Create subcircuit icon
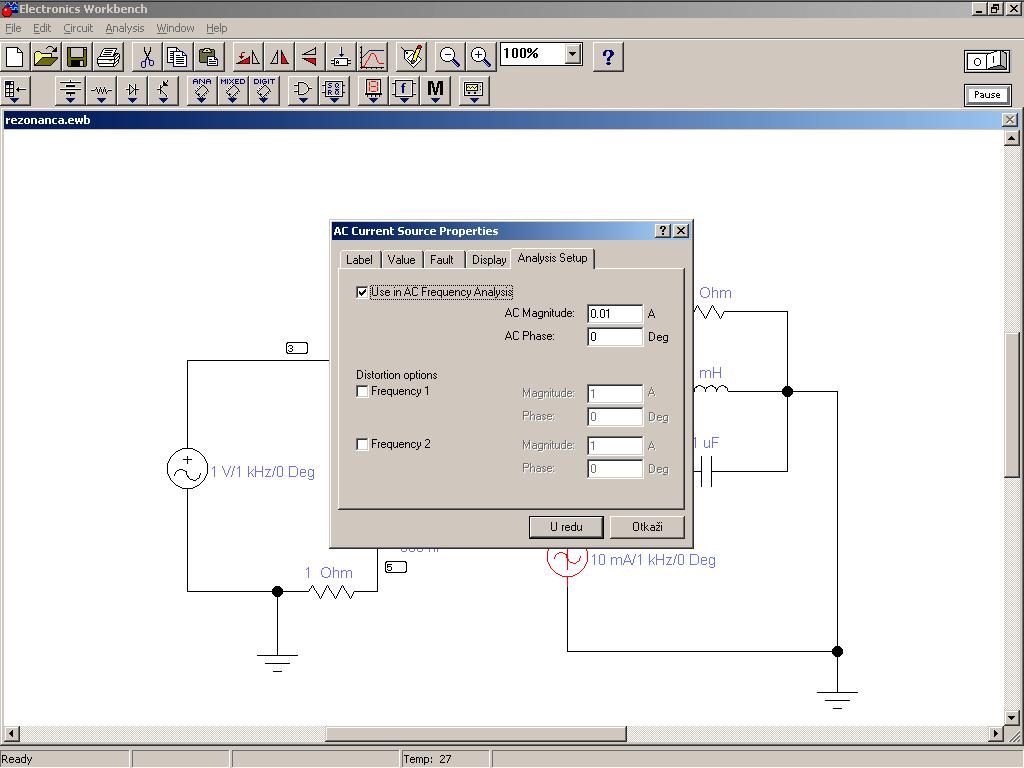Image resolution: width=1024 pixels, height=768 pixels. (341, 57)
